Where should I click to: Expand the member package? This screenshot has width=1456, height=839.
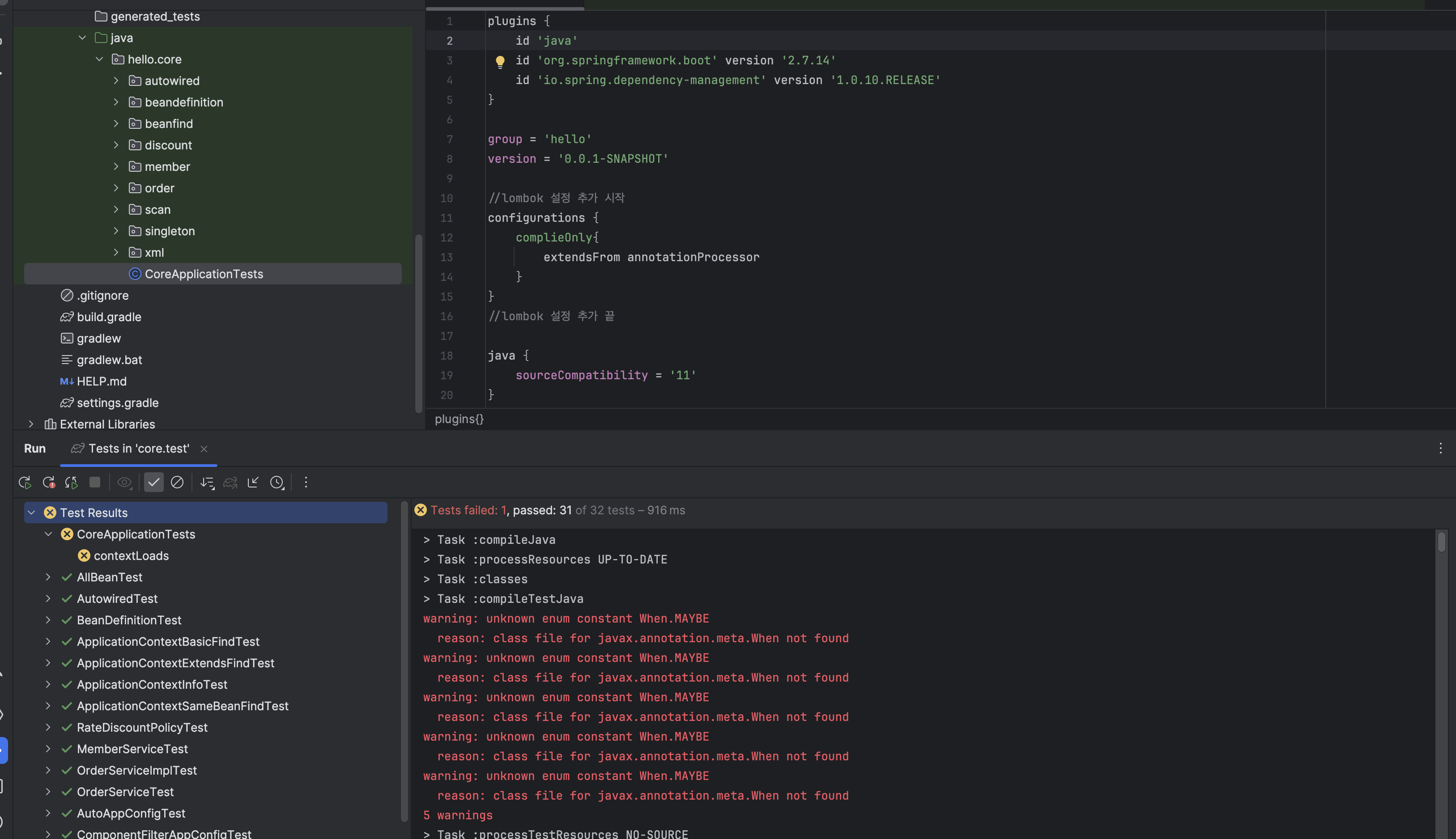click(x=116, y=166)
